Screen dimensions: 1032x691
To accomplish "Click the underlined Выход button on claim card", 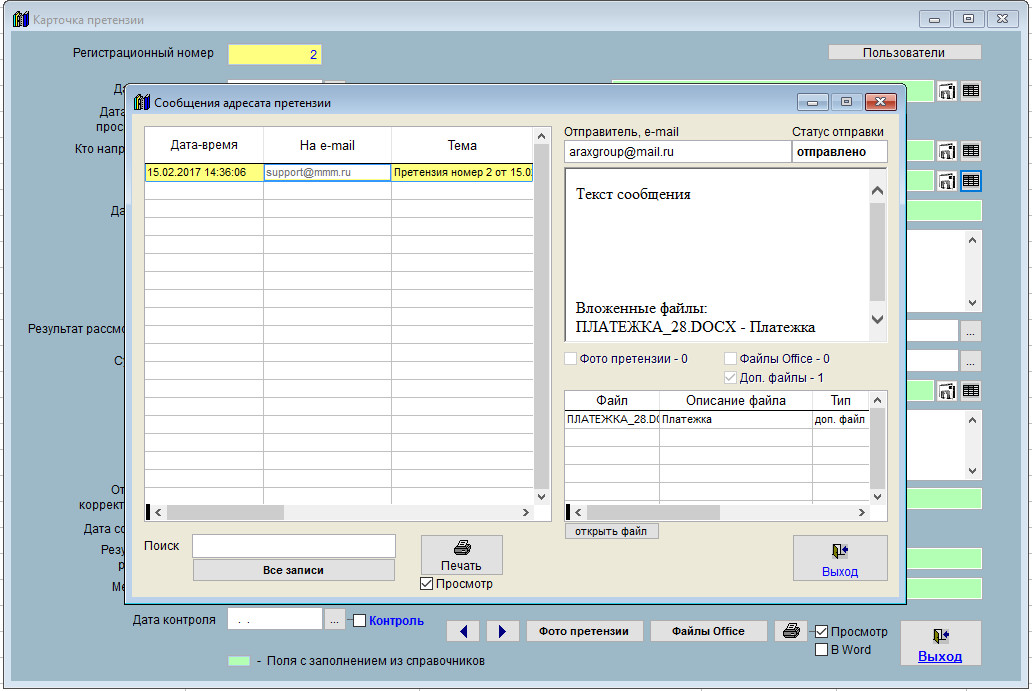I will click(x=940, y=643).
